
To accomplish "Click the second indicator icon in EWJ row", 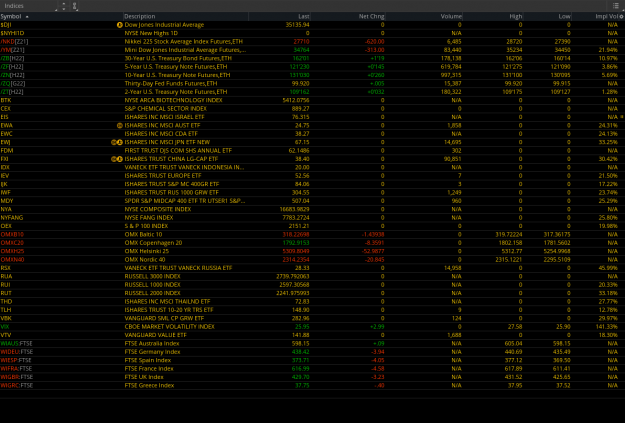I will 120,142.
